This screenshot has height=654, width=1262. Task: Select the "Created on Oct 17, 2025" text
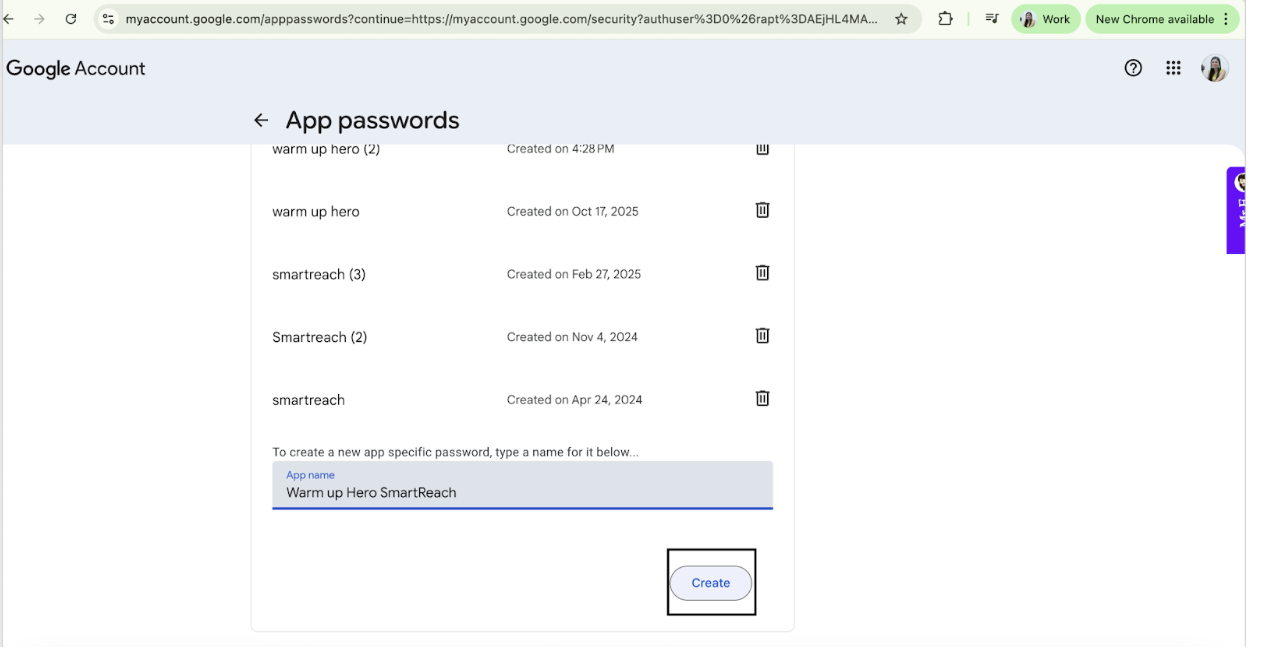coord(572,211)
